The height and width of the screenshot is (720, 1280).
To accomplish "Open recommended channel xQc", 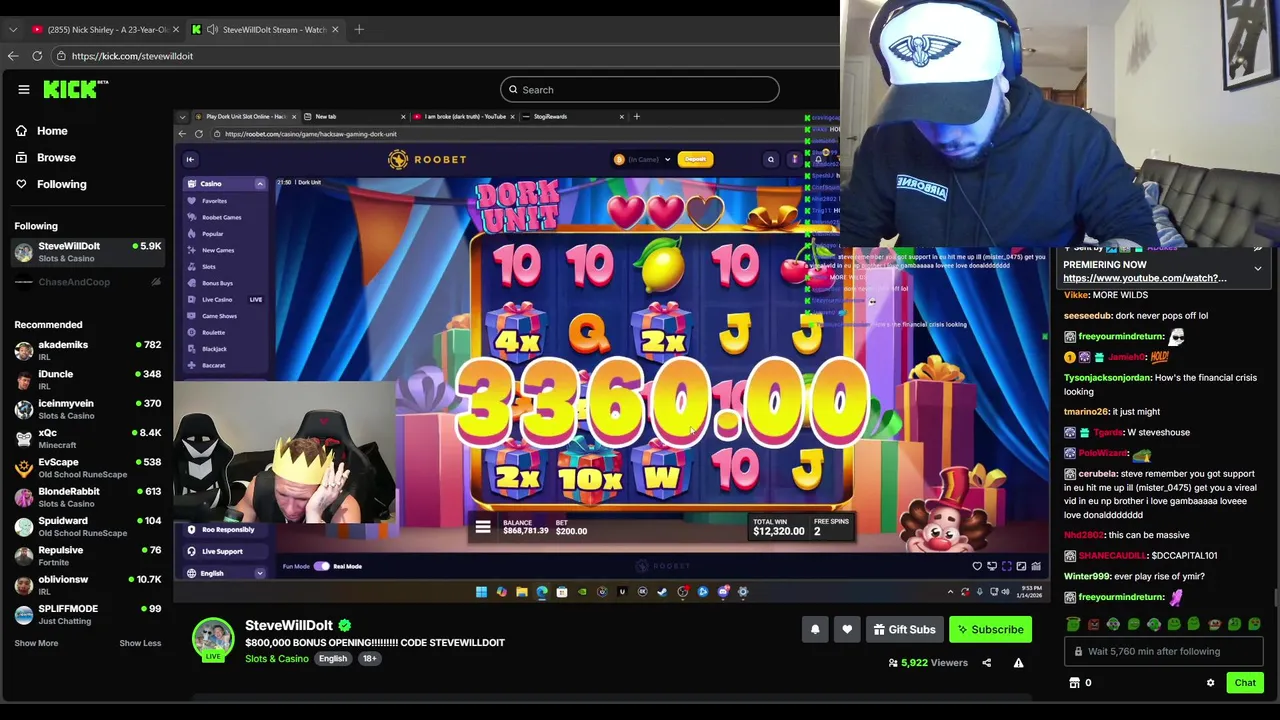I will pos(86,438).
